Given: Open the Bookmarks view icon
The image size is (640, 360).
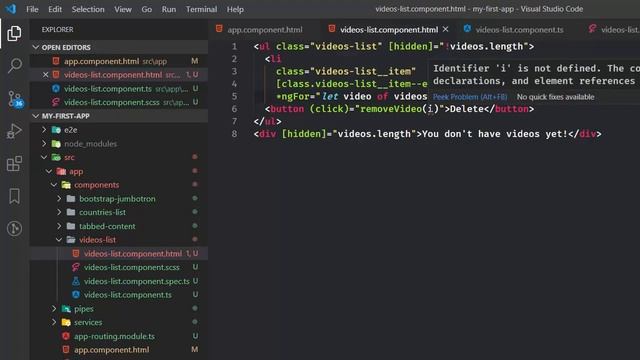Looking at the screenshot, I should [14, 196].
